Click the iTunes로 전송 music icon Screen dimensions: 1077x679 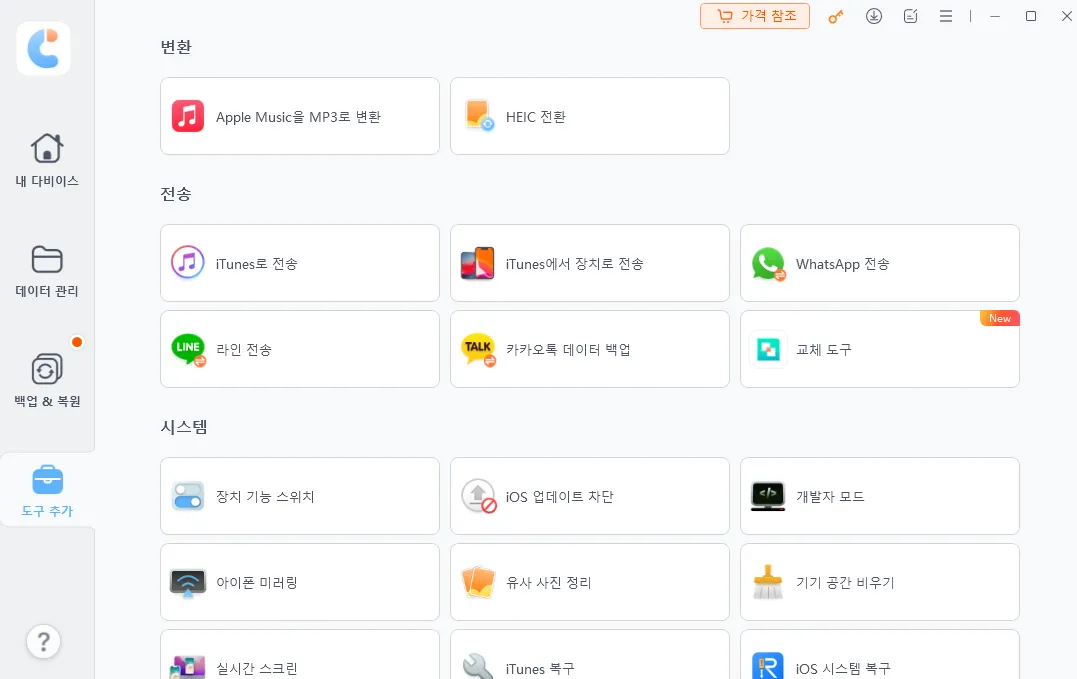[188, 263]
